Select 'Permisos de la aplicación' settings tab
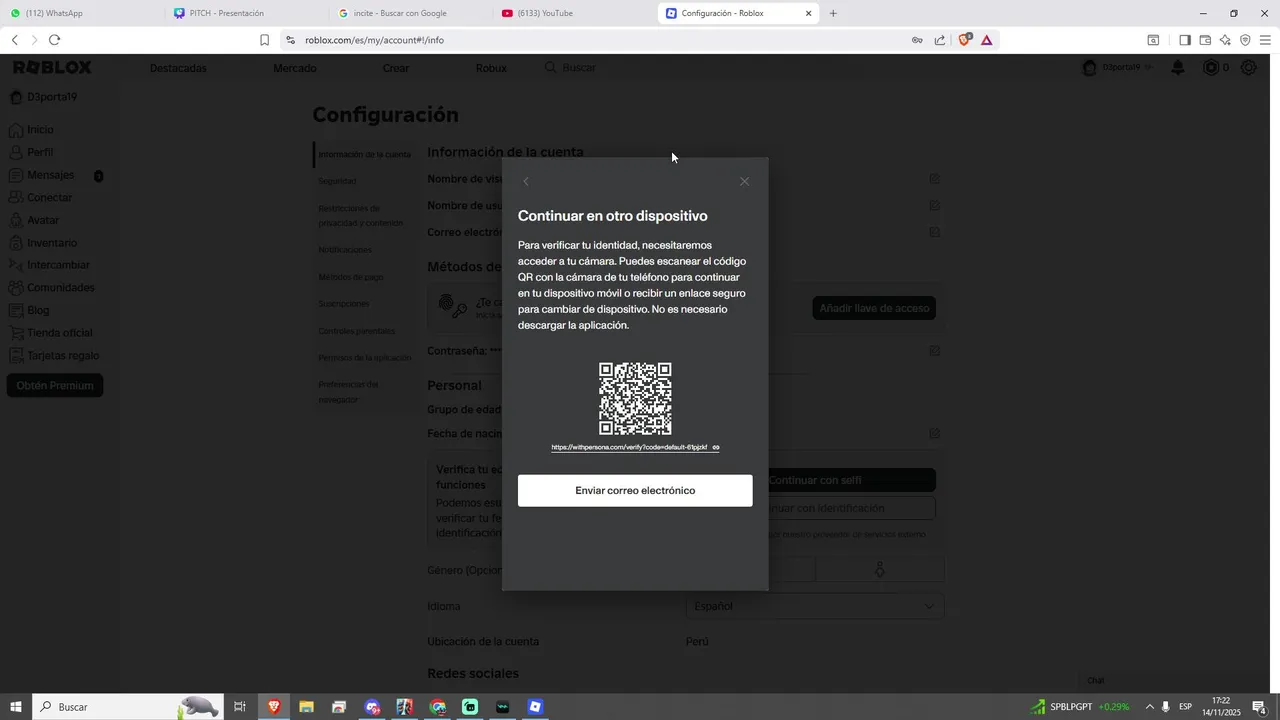Image resolution: width=1280 pixels, height=720 pixels. point(365,358)
